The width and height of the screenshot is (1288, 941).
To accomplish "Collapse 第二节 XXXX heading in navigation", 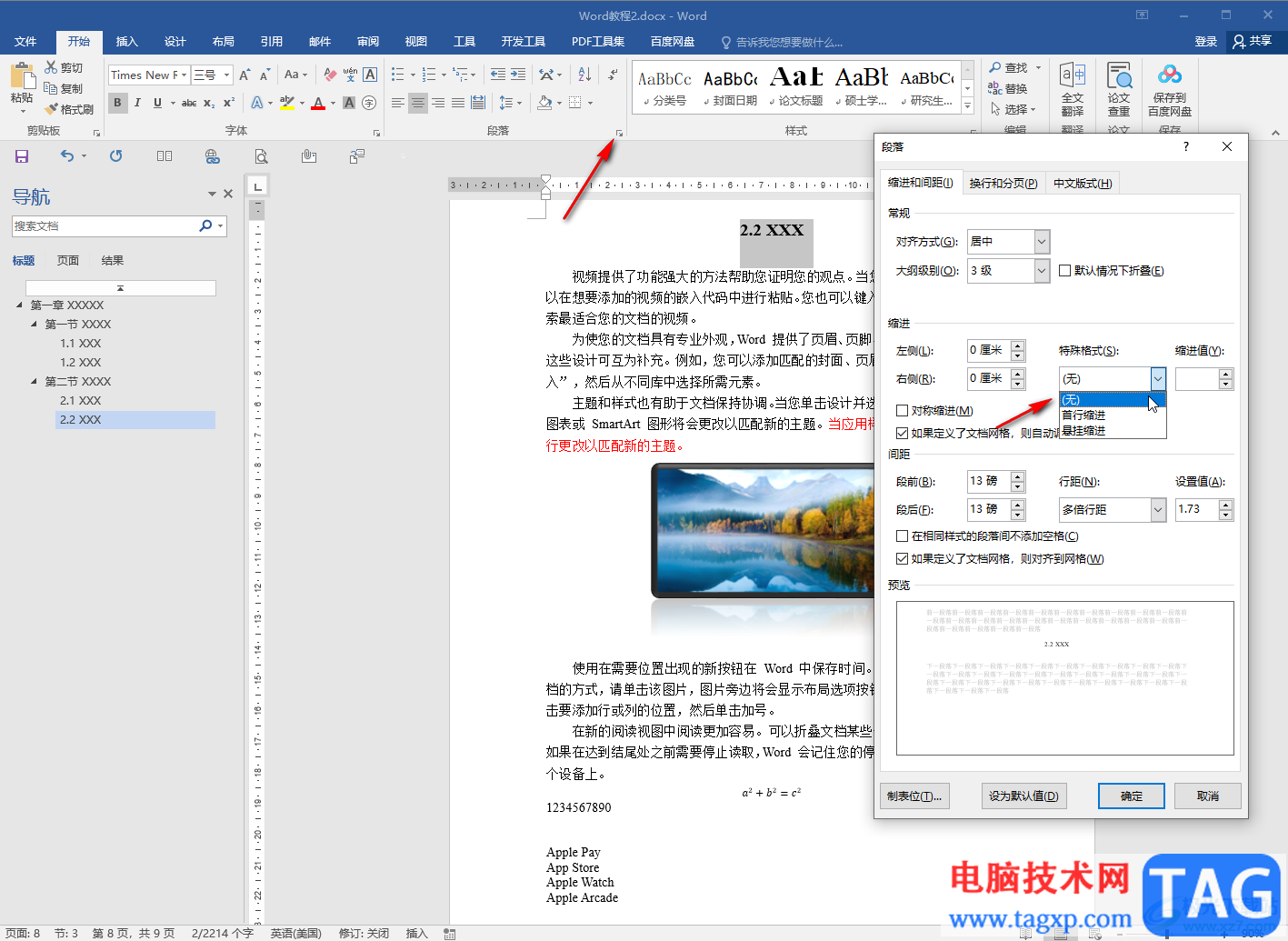I will [35, 382].
